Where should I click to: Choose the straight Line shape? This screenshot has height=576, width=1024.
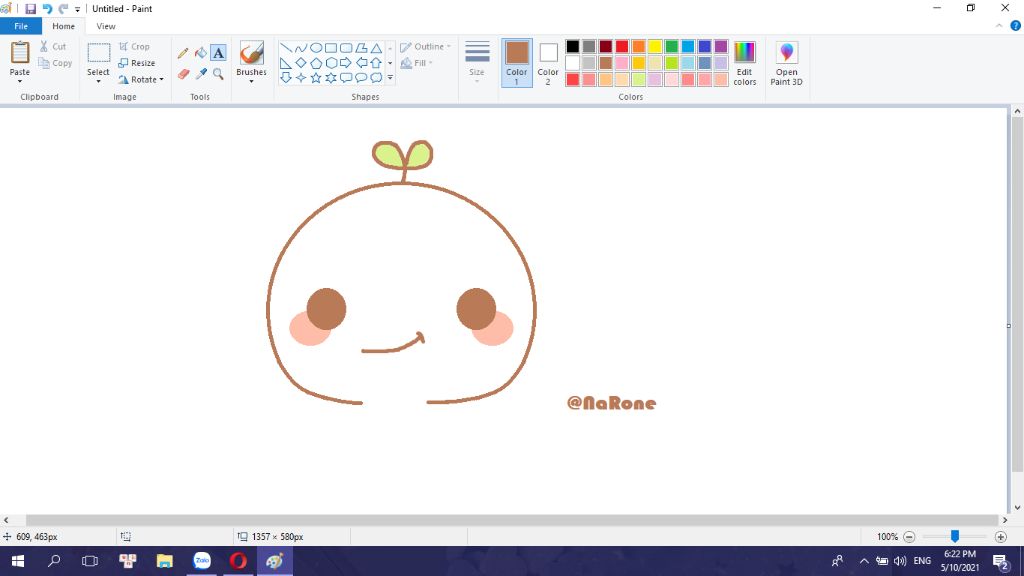[x=285, y=48]
